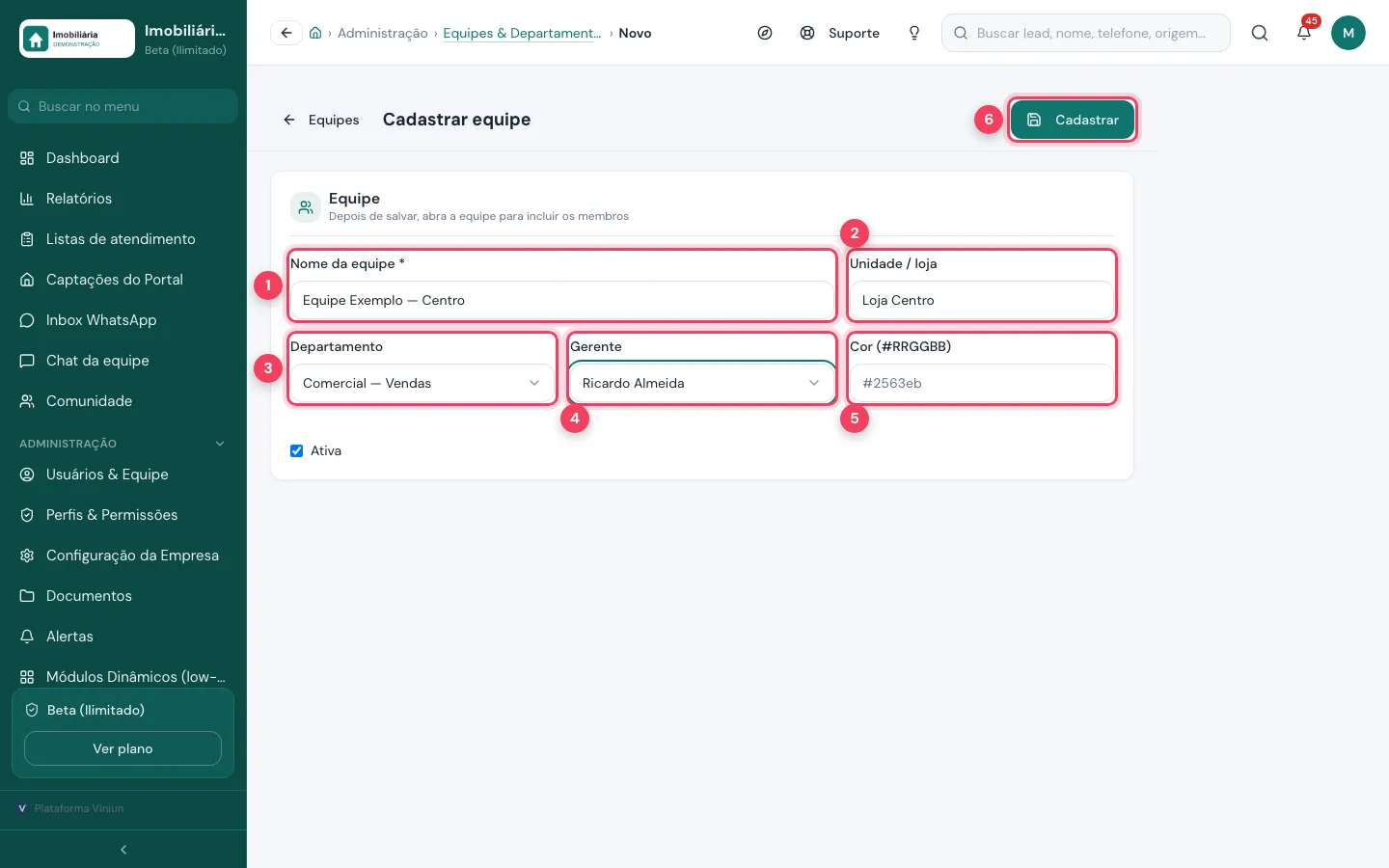1389x868 pixels.
Task: Open Configuração da Empresa
Action: point(123,556)
